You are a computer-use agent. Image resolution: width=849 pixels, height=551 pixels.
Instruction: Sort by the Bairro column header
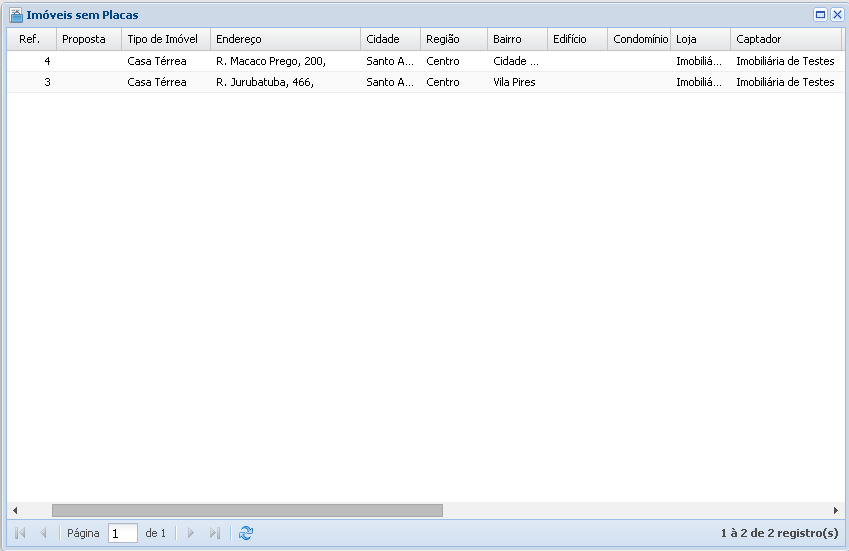[x=516, y=39]
